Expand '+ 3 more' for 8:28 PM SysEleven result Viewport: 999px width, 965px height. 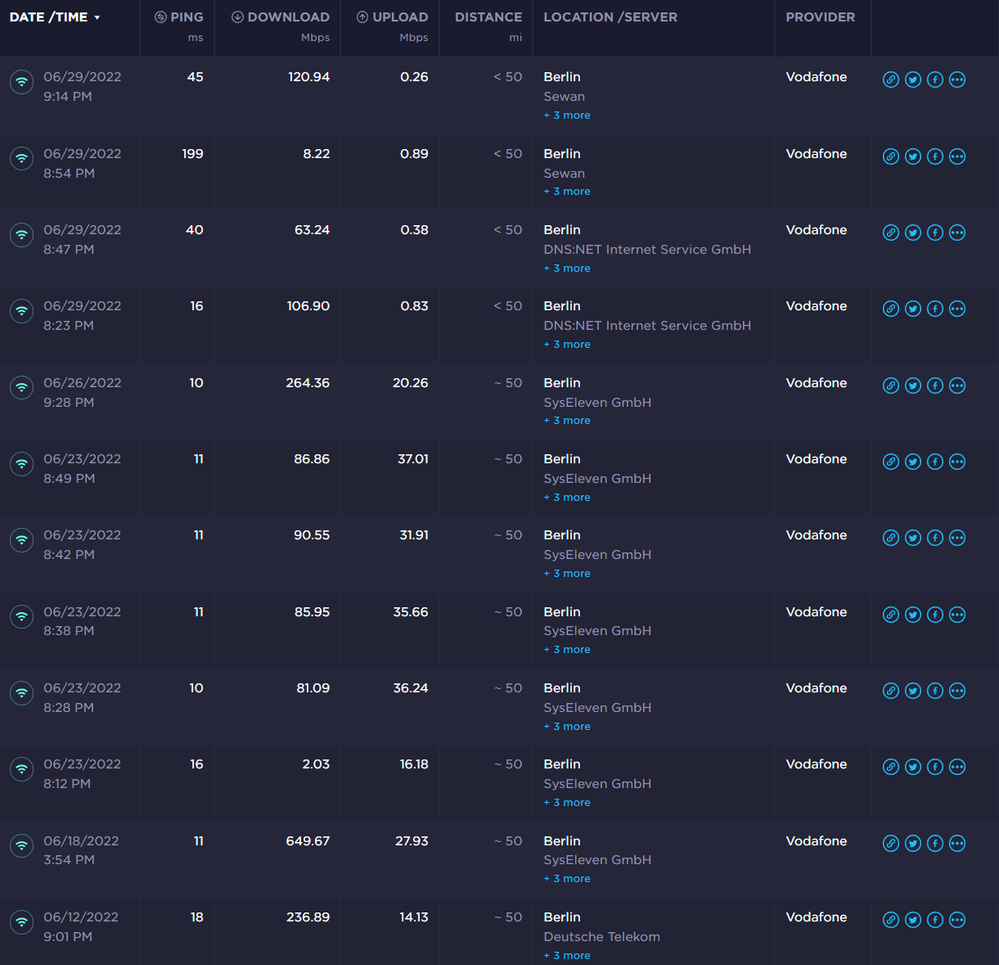pos(567,726)
